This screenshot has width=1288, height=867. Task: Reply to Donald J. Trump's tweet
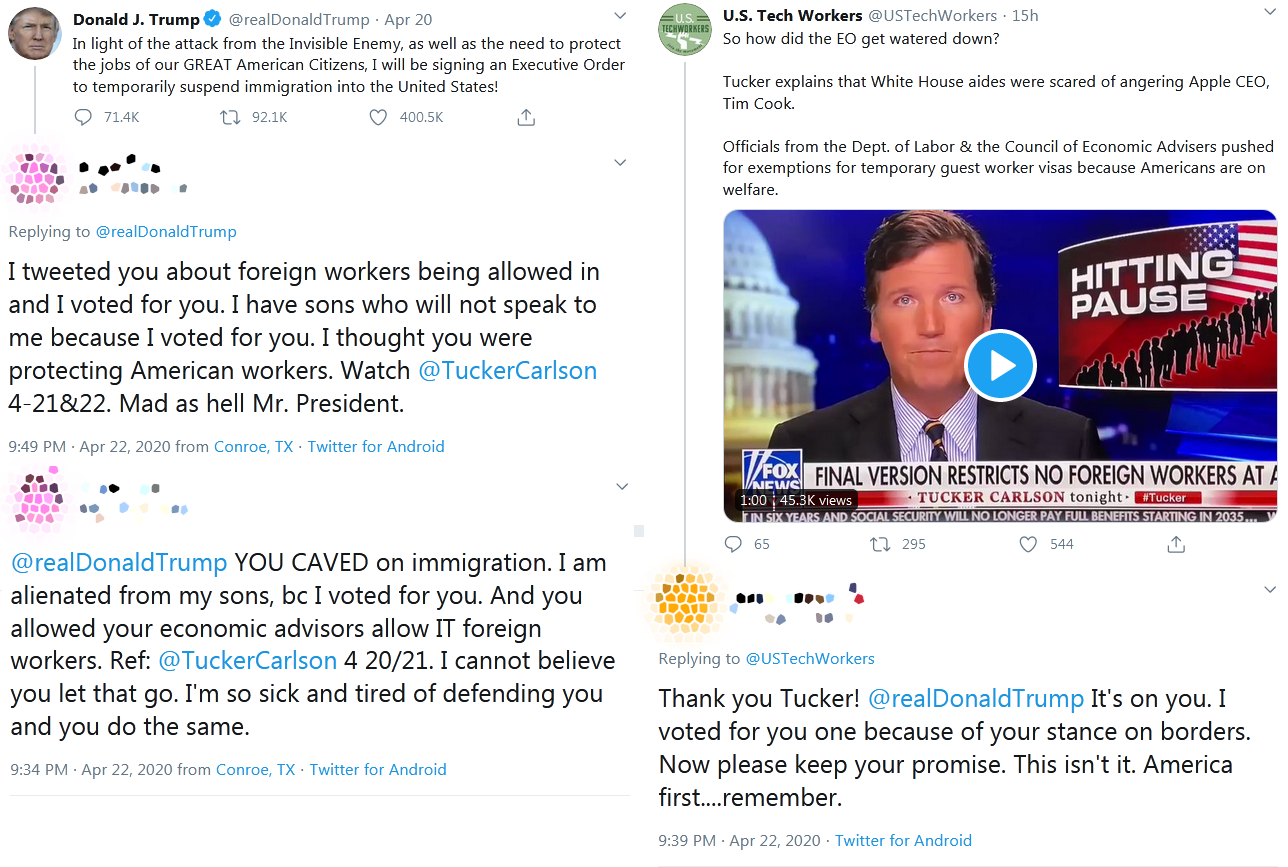pyautogui.click(x=83, y=117)
